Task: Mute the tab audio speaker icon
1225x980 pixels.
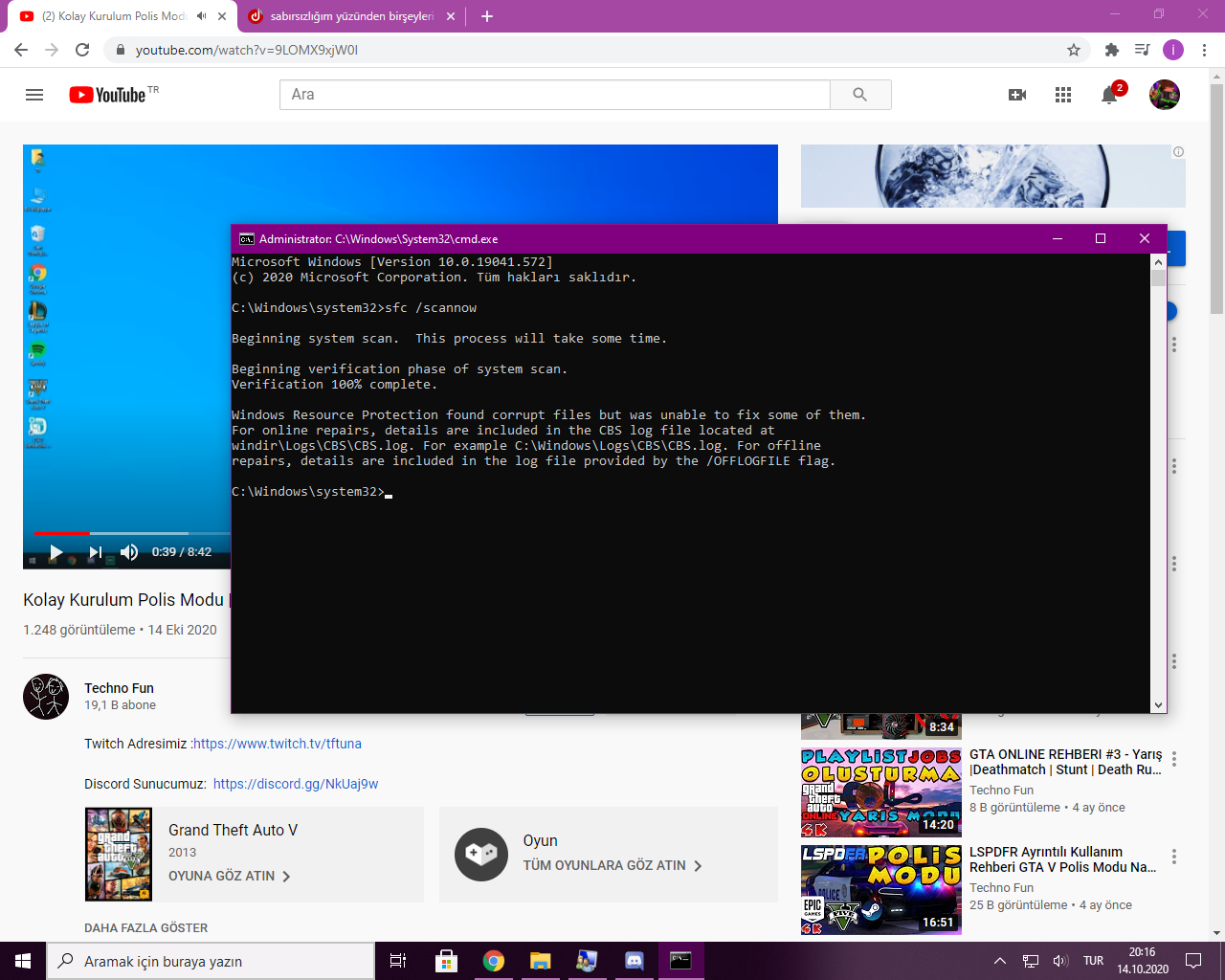Action: (201, 16)
